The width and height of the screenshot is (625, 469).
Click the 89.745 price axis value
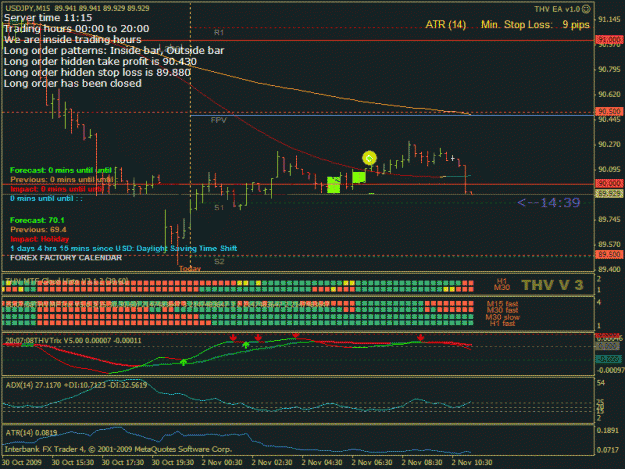coord(609,219)
